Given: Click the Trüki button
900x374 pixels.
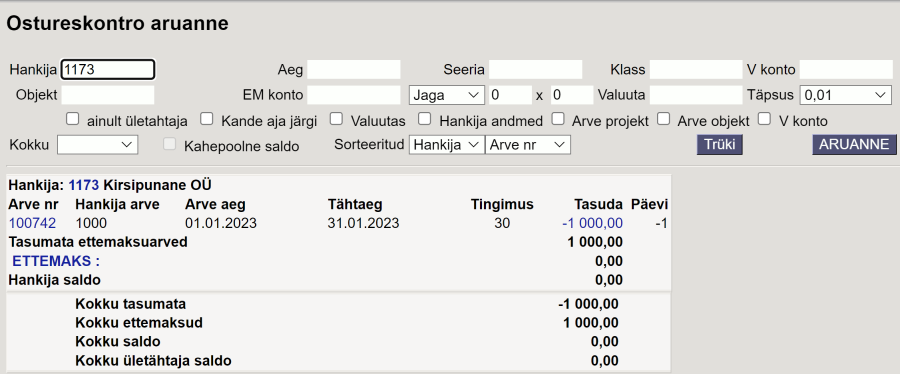Looking at the screenshot, I should (x=720, y=145).
